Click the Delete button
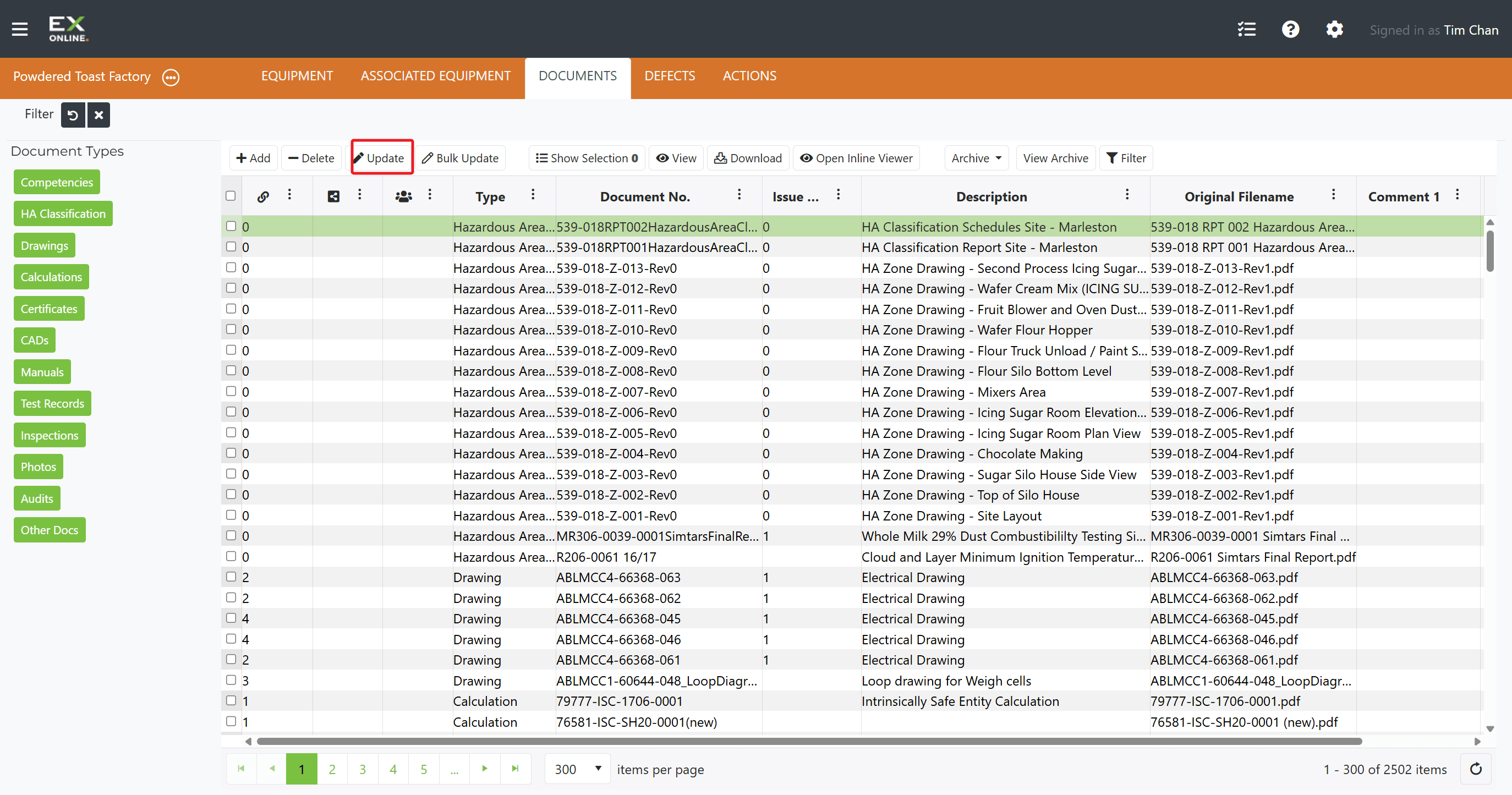 click(311, 158)
